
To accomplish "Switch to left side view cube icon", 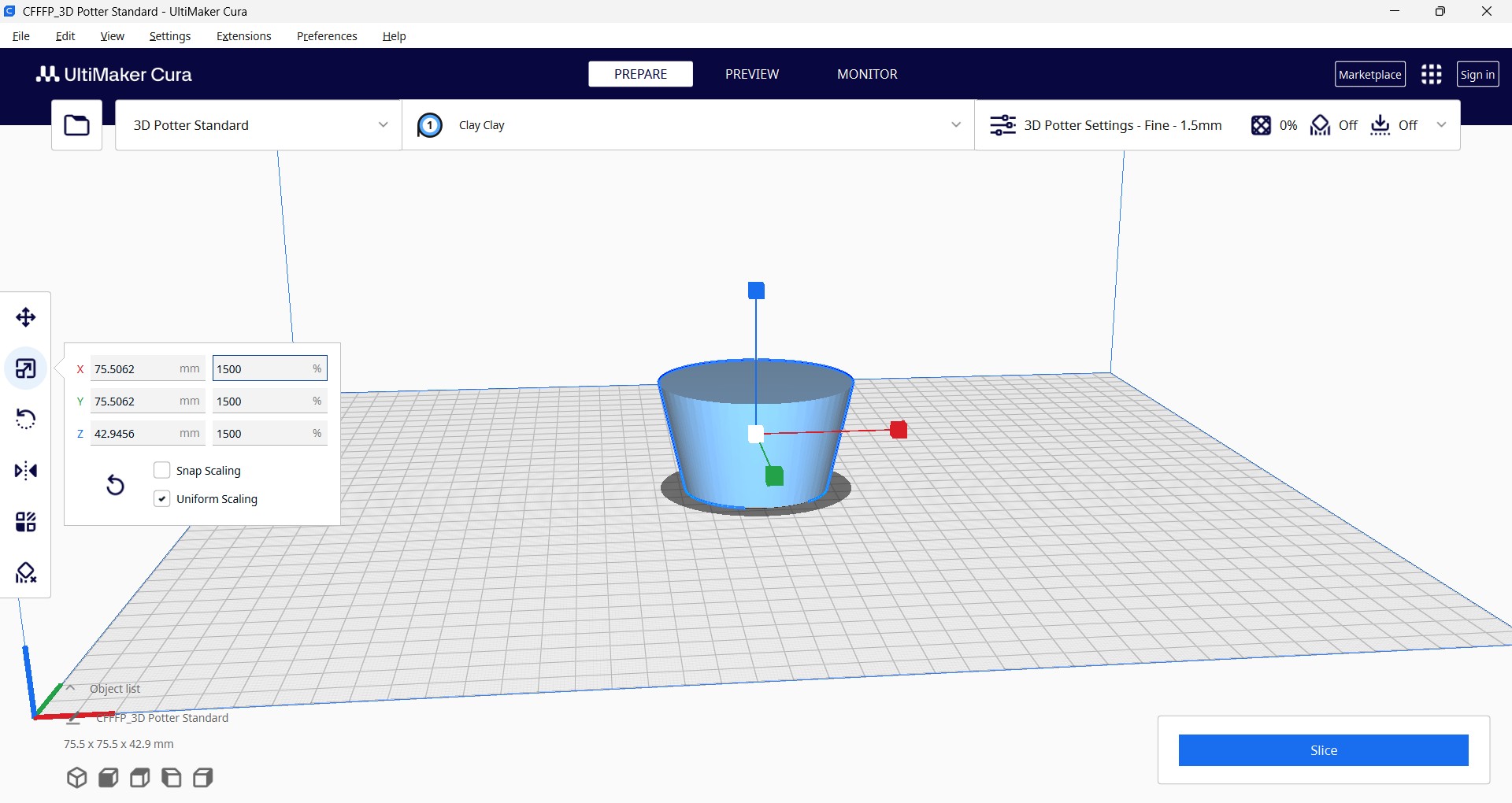I will coord(171,778).
